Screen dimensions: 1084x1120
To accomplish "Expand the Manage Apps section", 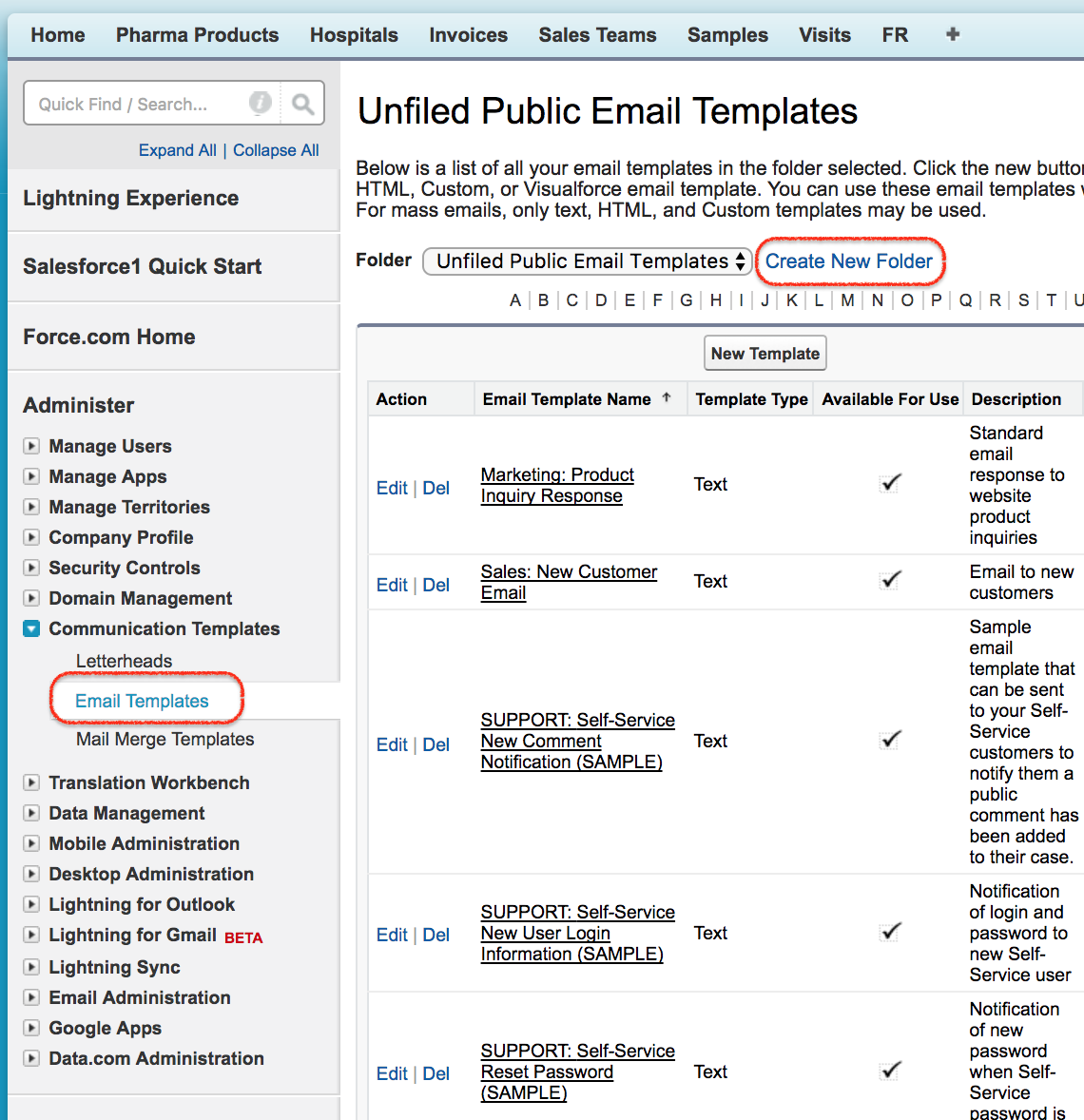I will click(x=31, y=476).
